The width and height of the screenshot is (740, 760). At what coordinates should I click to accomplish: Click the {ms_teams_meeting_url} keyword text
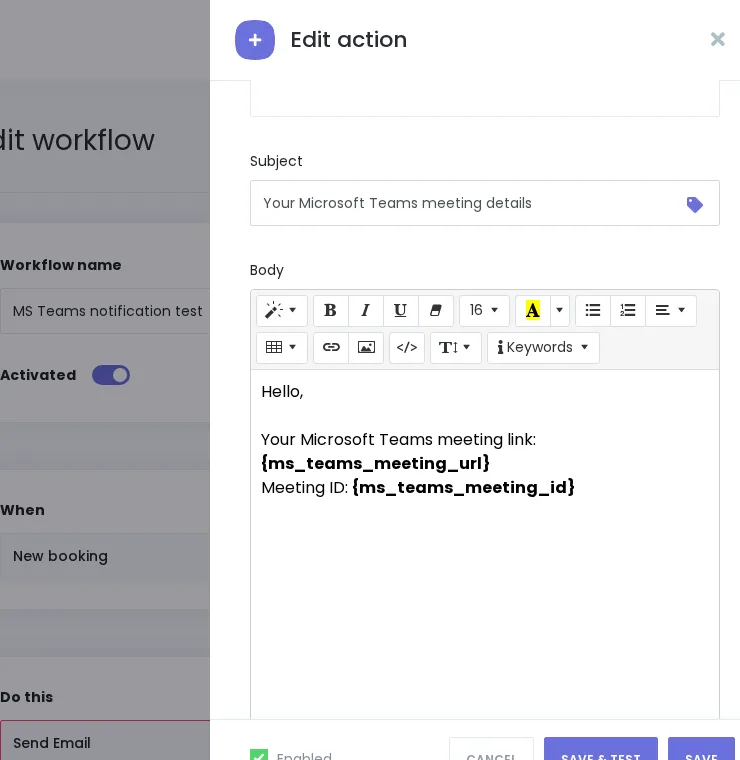point(376,463)
